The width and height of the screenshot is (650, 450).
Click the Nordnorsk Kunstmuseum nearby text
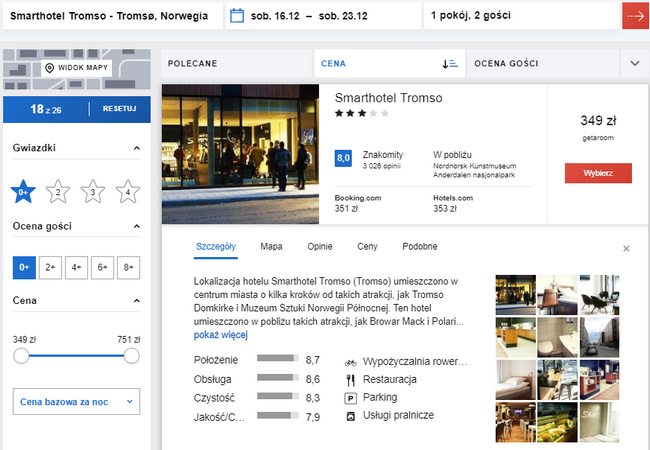pos(475,166)
